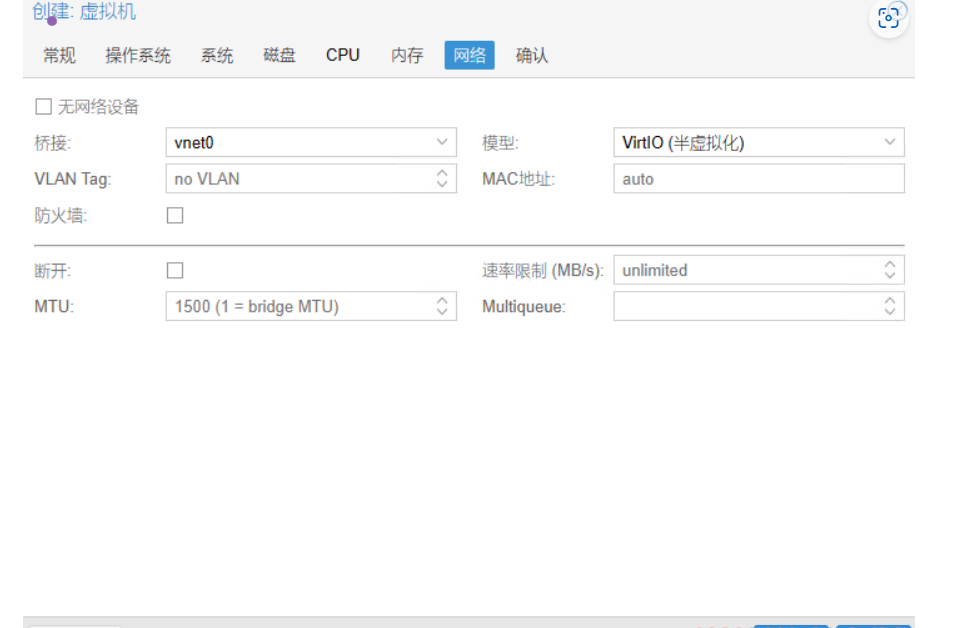Toggle the 防火墙 firewall checkbox
The image size is (955, 628).
[x=175, y=216]
